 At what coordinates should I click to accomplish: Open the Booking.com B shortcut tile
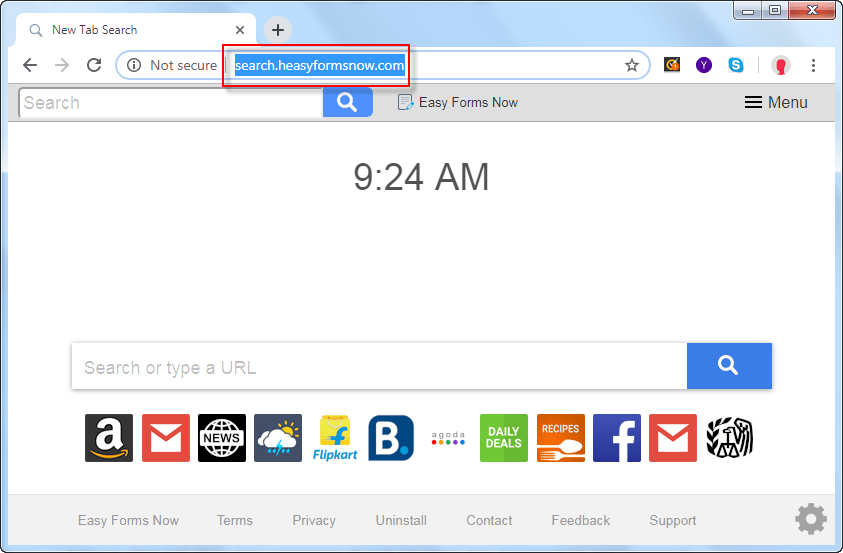pyautogui.click(x=391, y=437)
